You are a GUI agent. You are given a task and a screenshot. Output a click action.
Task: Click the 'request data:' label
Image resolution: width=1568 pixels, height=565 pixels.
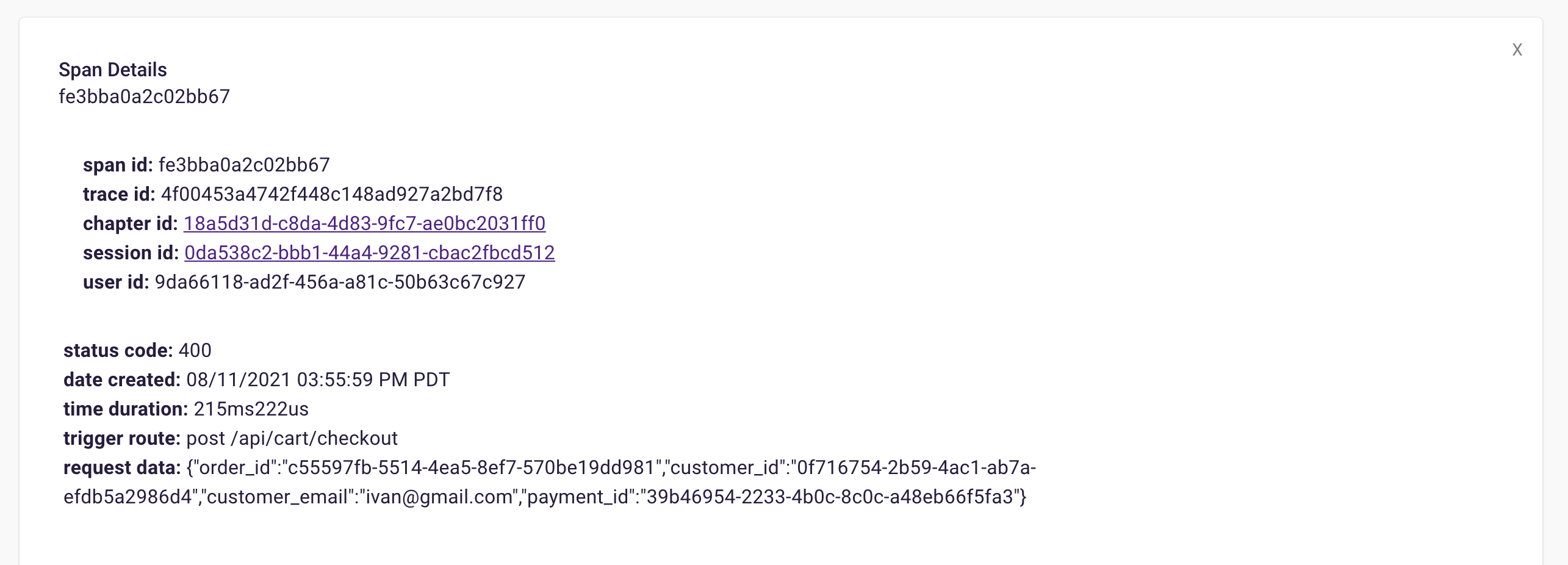[122, 467]
